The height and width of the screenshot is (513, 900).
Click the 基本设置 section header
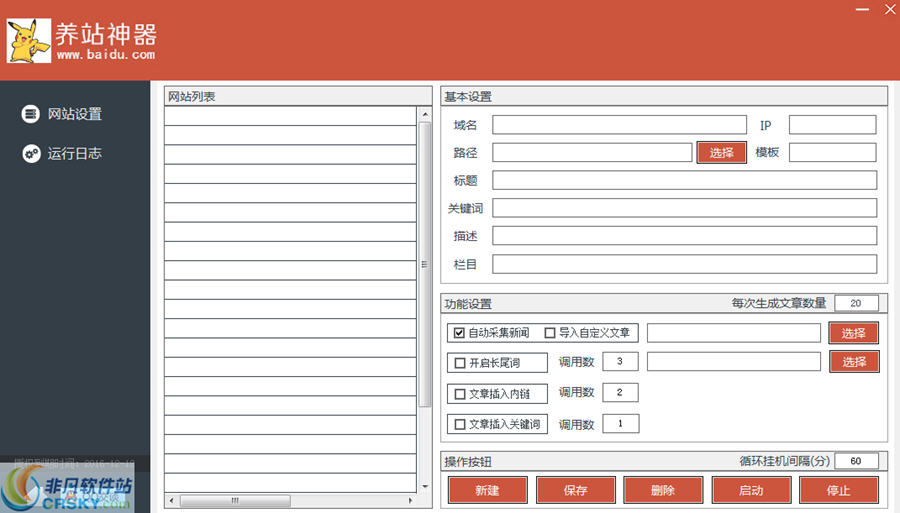click(664, 96)
